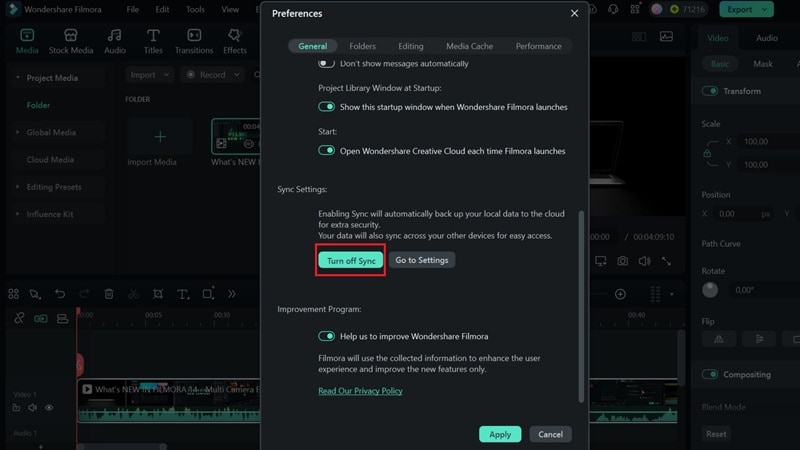Viewport: 800px width, 450px height.
Task: Toggle Don't show messages automatically
Action: click(x=327, y=63)
